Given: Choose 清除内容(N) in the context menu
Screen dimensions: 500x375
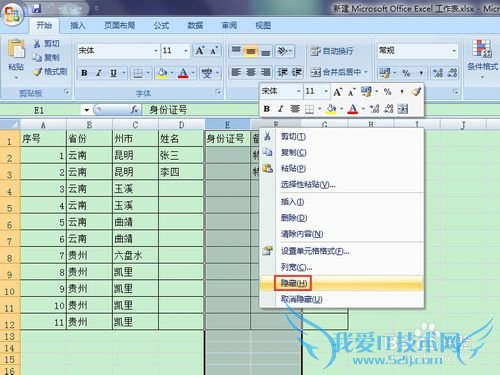Looking at the screenshot, I should (342, 234).
